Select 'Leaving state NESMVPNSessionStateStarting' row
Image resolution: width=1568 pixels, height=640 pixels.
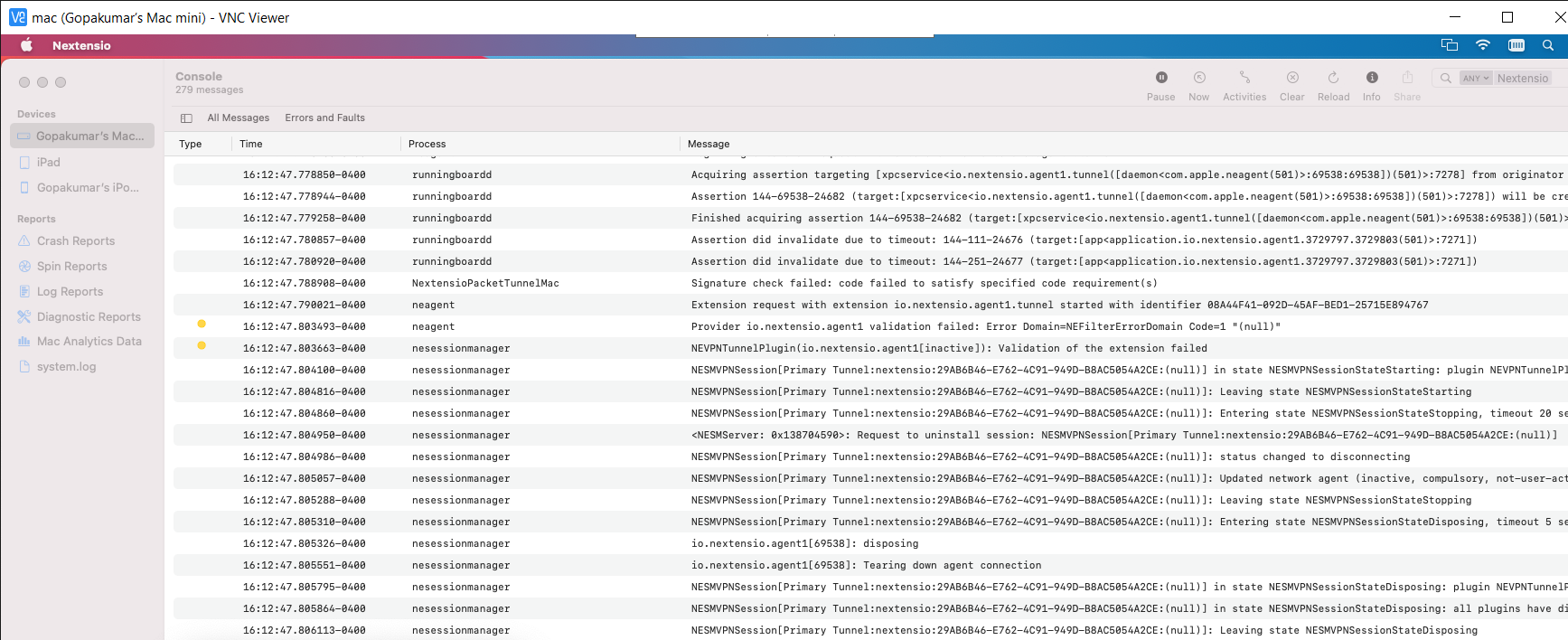tap(870, 391)
